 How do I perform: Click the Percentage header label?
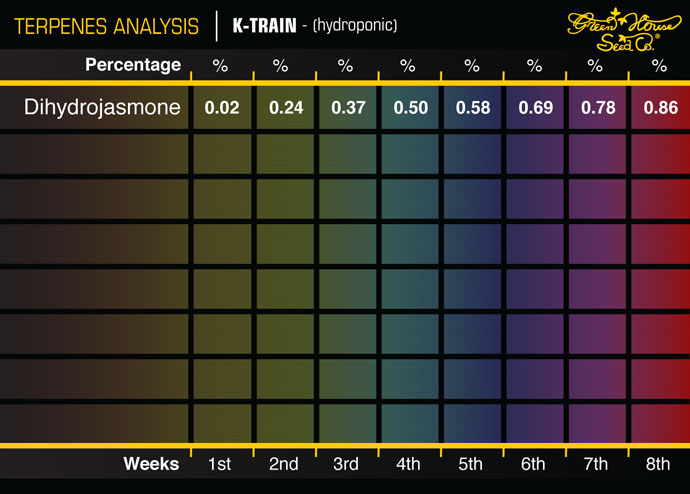[x=133, y=65]
